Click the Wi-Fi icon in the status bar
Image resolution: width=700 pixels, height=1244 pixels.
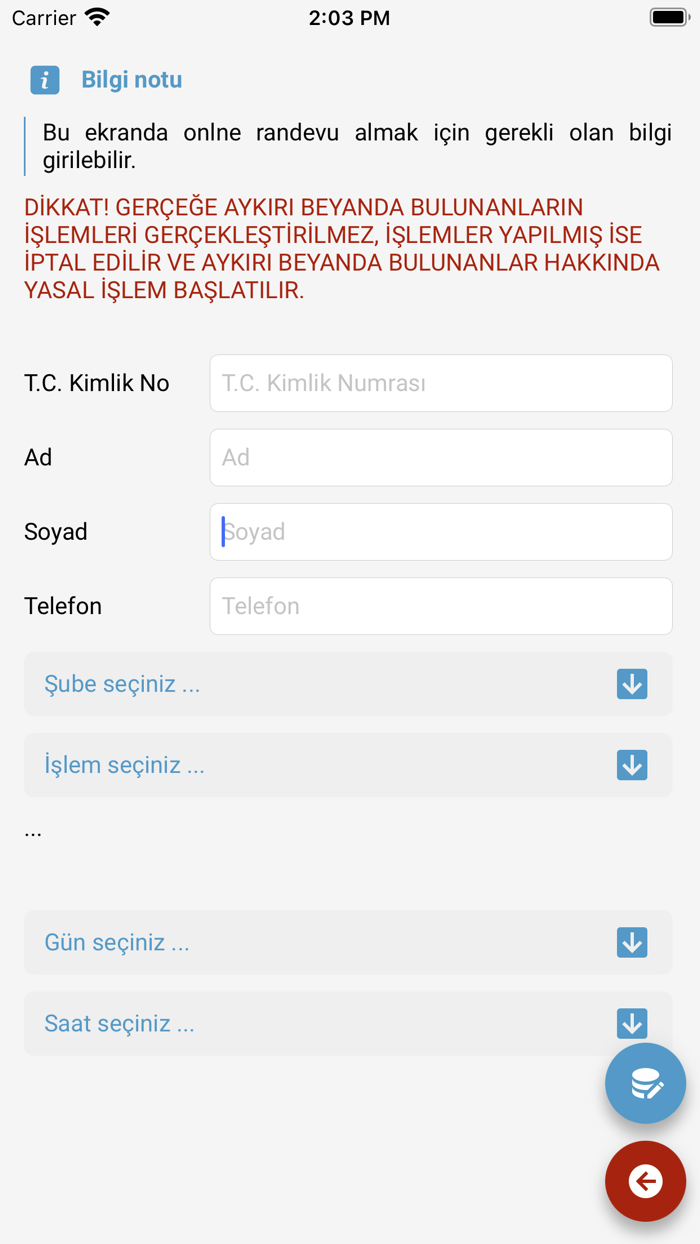coord(95,16)
